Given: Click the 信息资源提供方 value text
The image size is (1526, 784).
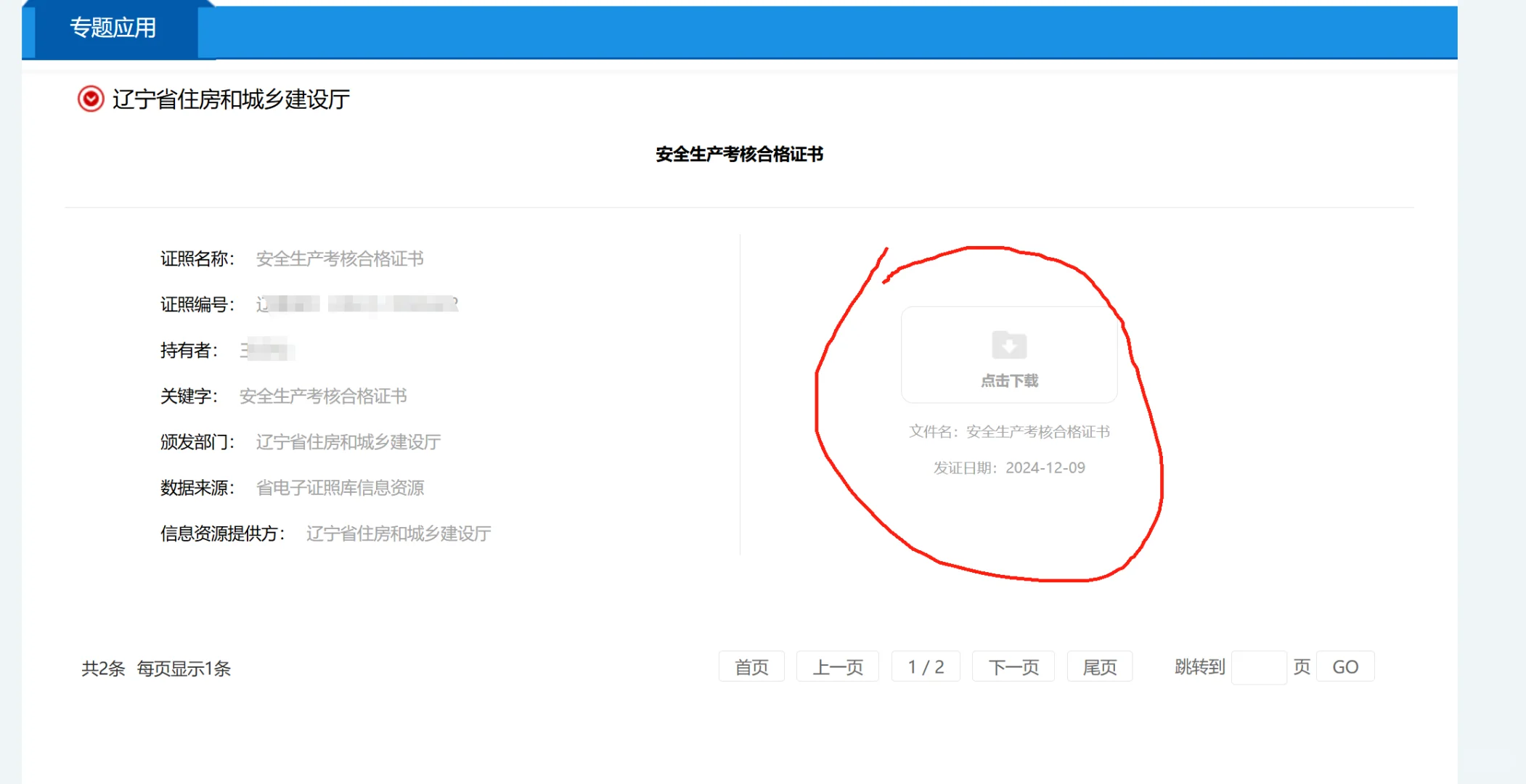Looking at the screenshot, I should coord(399,534).
